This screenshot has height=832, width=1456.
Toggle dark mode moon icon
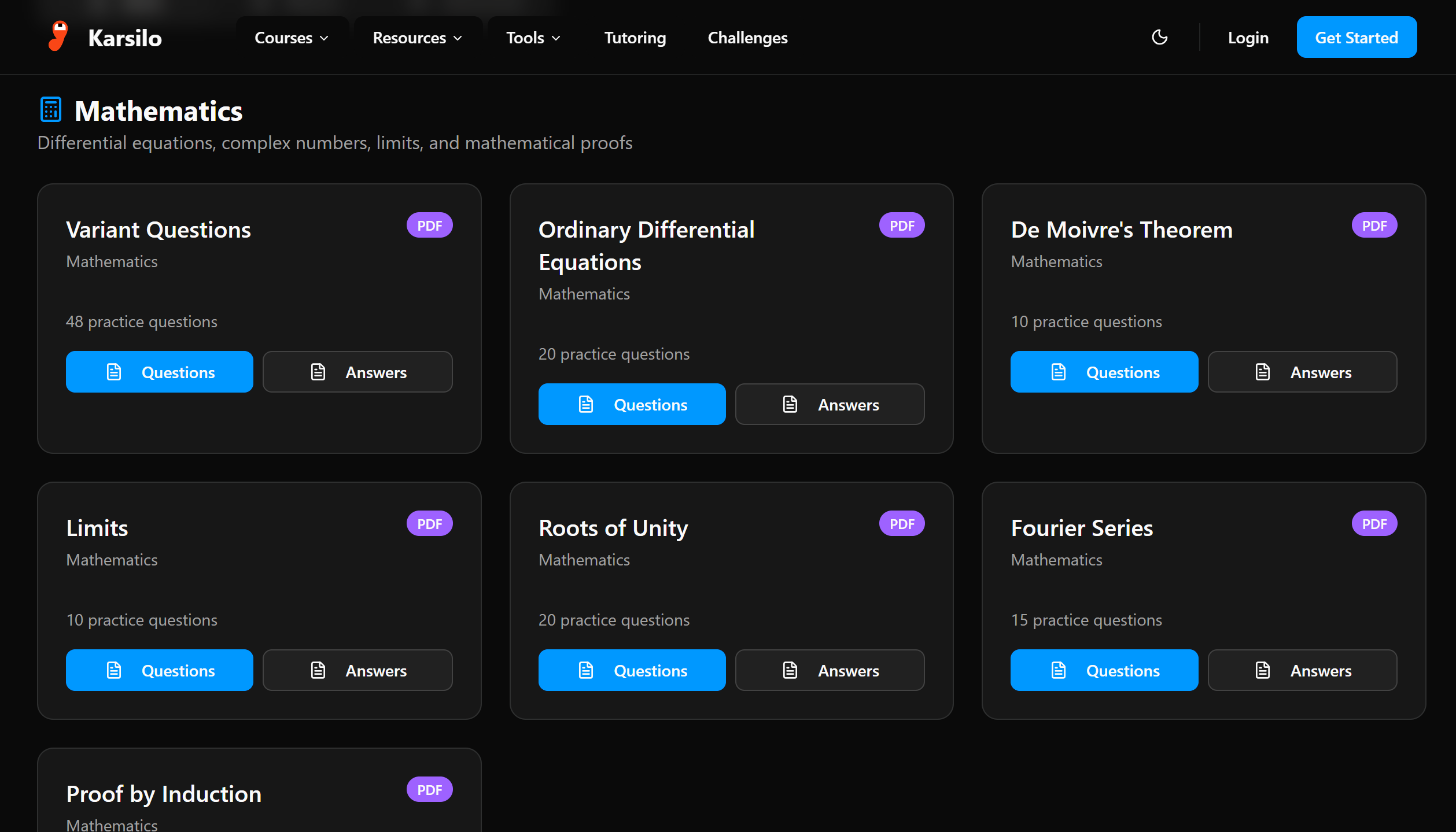coord(1159,38)
